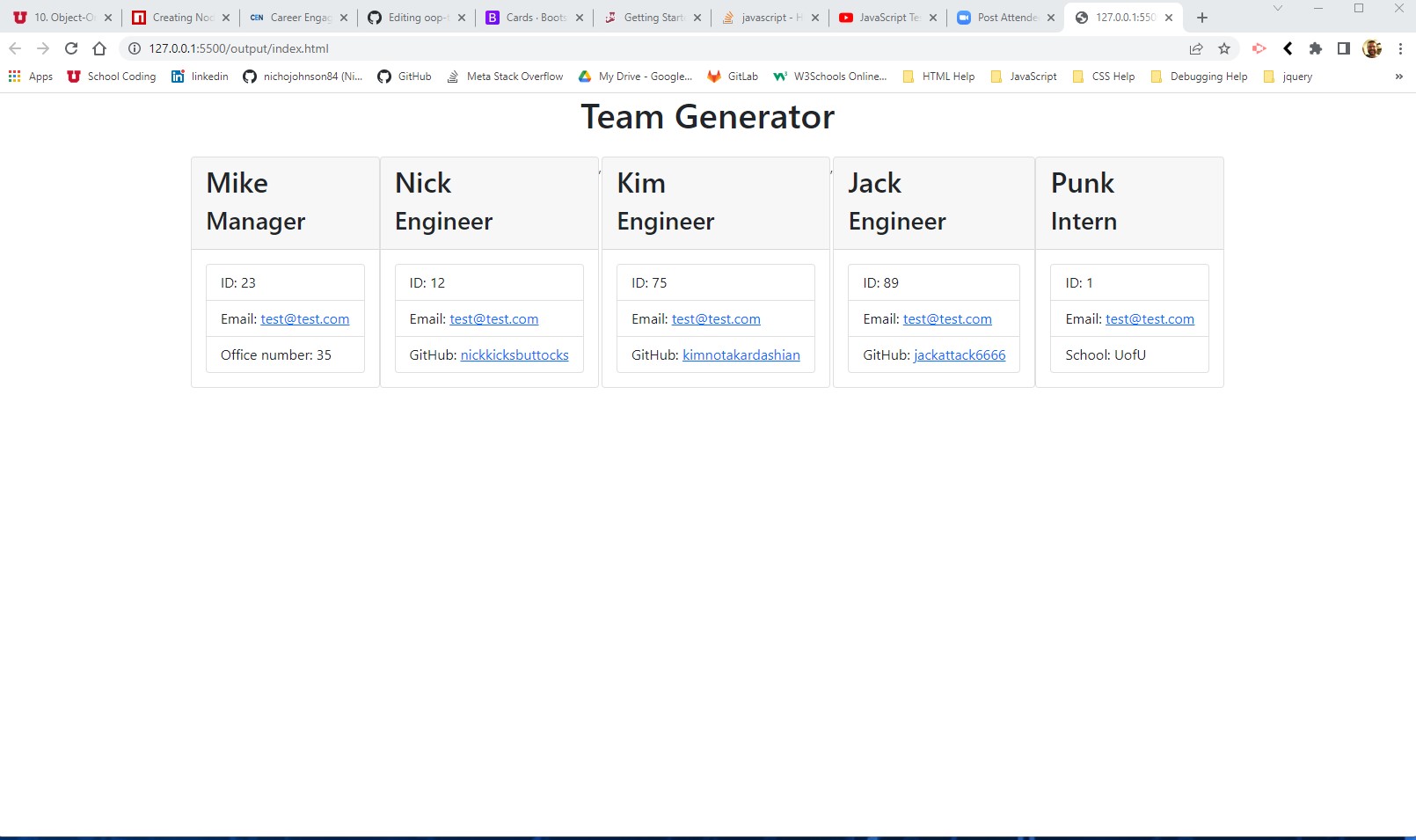Open a new tab with the plus button

1201,17
